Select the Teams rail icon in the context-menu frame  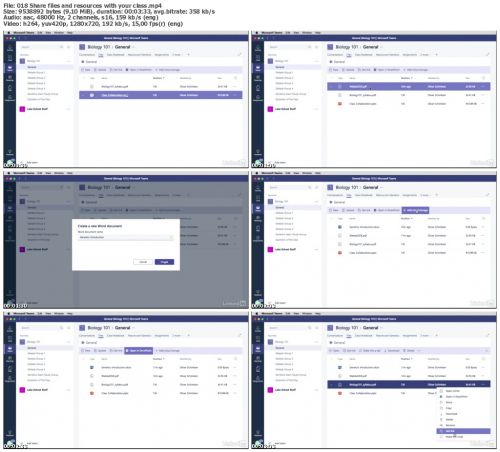click(258, 349)
